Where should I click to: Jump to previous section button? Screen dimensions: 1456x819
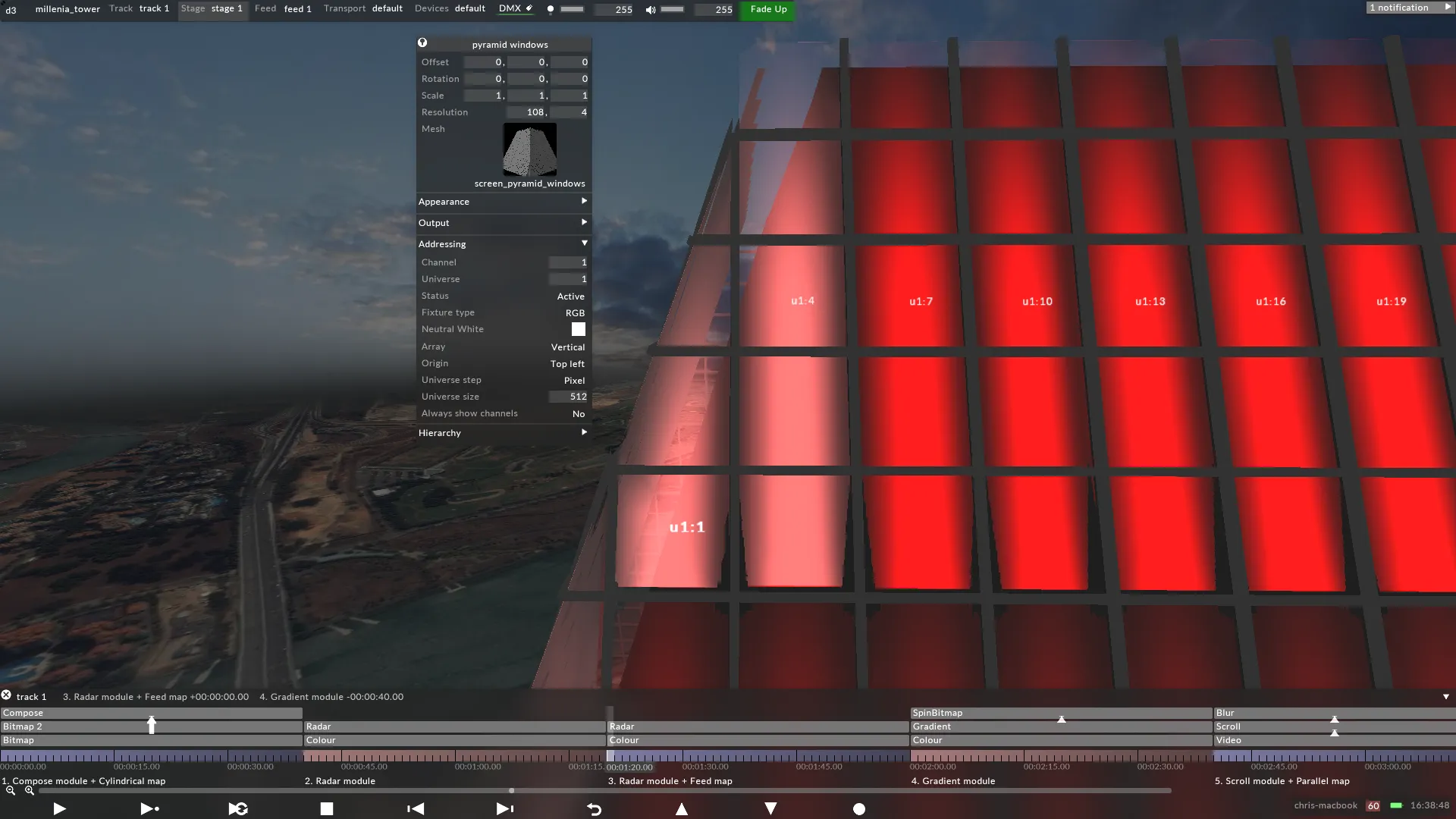[416, 809]
